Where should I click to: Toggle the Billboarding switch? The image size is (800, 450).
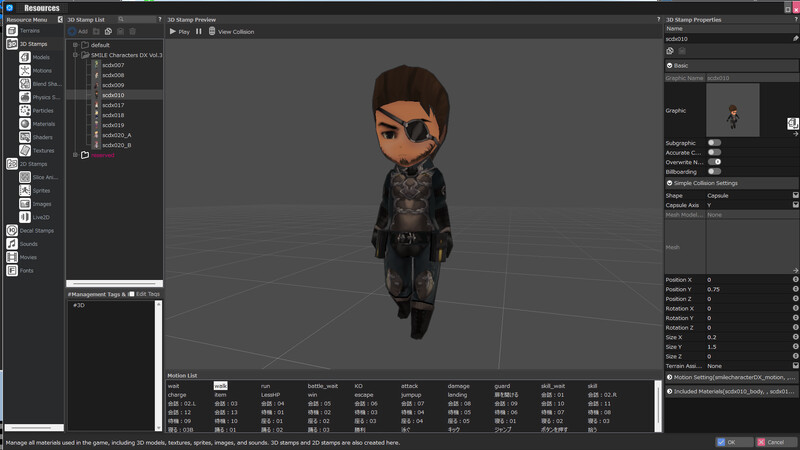714,171
